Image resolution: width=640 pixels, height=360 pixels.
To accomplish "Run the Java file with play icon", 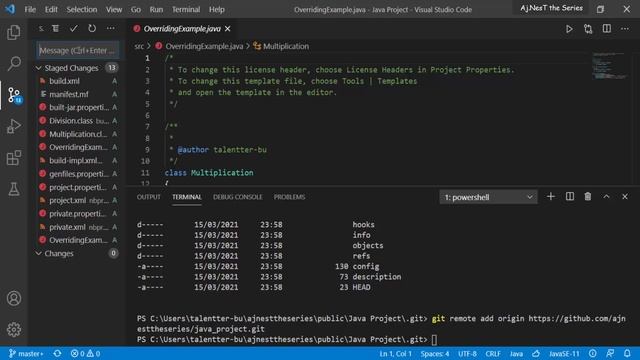I will (569, 29).
